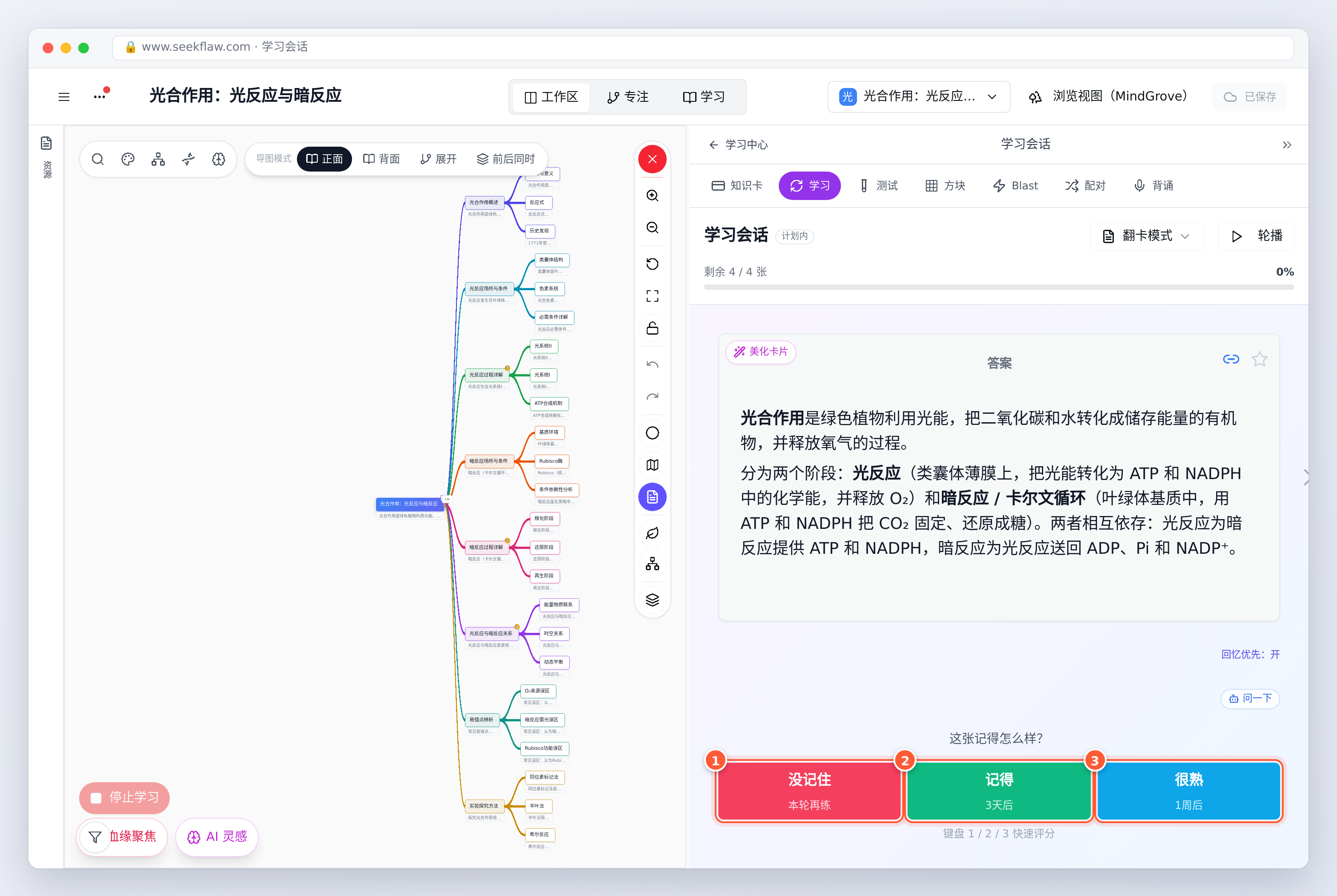Click the leaf icon in vertical toolbar
The width and height of the screenshot is (1337, 896).
coord(652,533)
